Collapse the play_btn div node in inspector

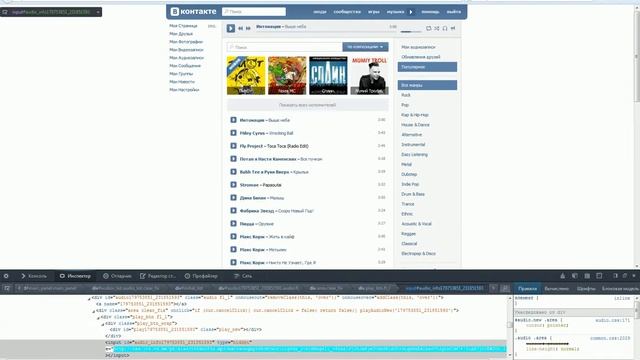pos(98,318)
